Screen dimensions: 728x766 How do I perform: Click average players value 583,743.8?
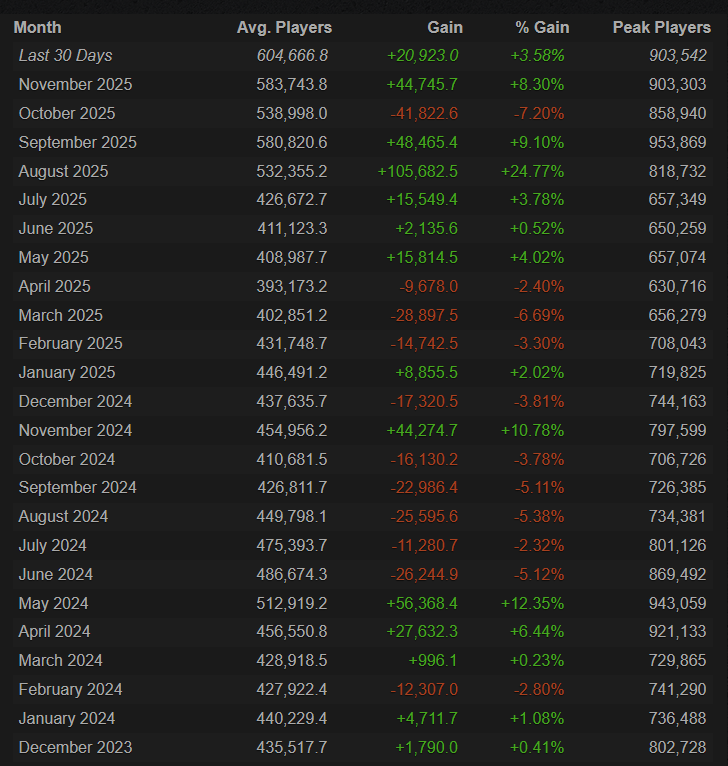coord(292,85)
